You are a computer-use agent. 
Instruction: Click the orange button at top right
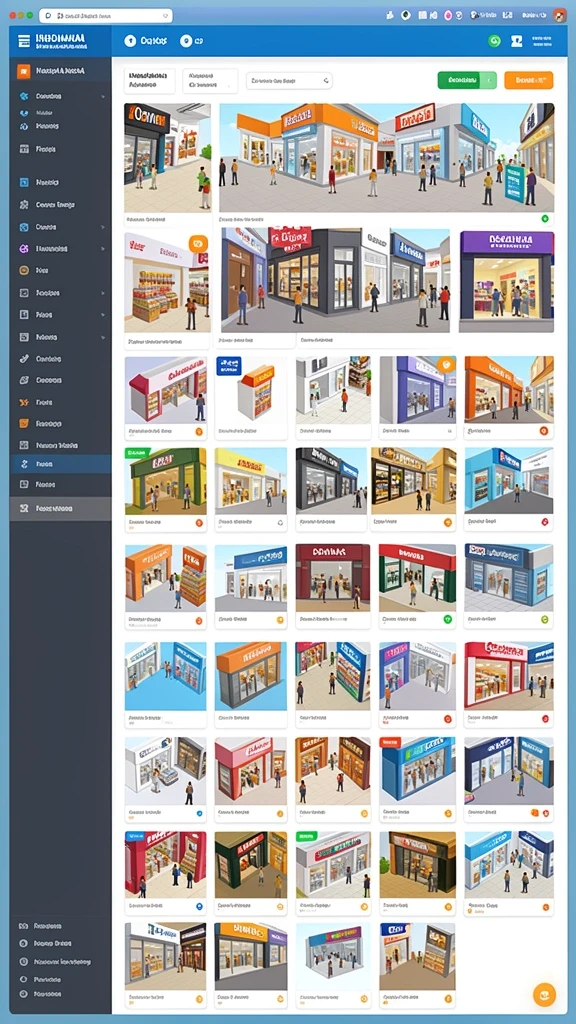(528, 80)
